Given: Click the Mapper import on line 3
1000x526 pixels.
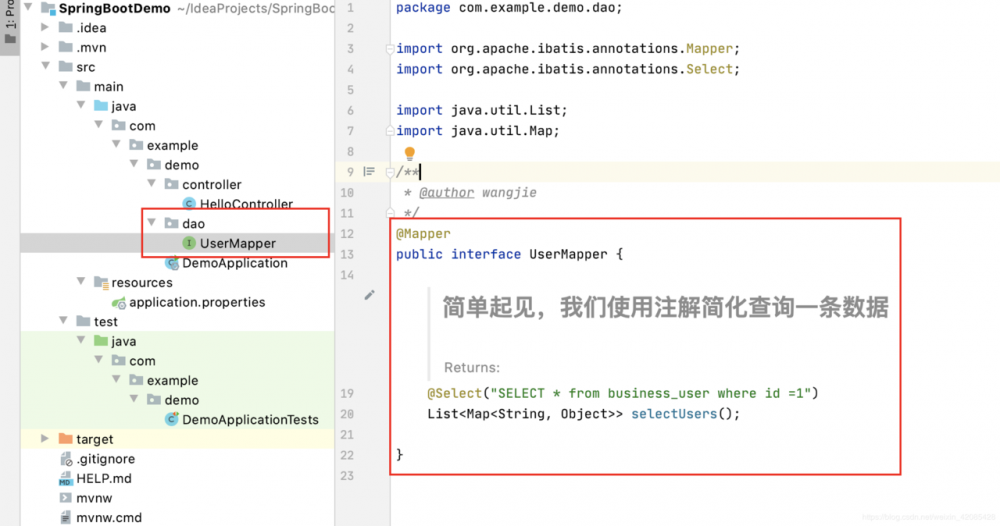Looking at the screenshot, I should click(x=709, y=48).
